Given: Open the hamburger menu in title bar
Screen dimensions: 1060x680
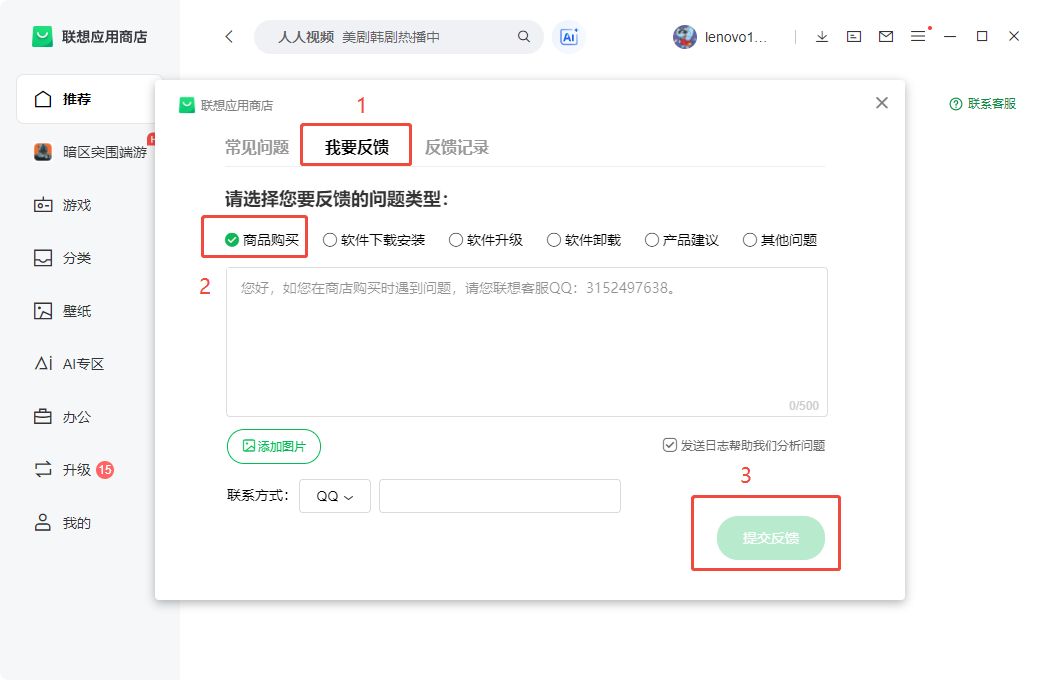Looking at the screenshot, I should (x=918, y=35).
